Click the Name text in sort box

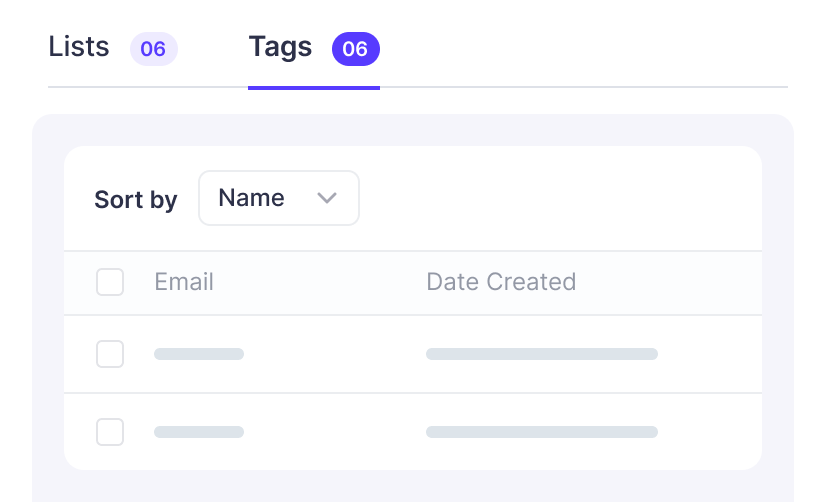tap(251, 198)
